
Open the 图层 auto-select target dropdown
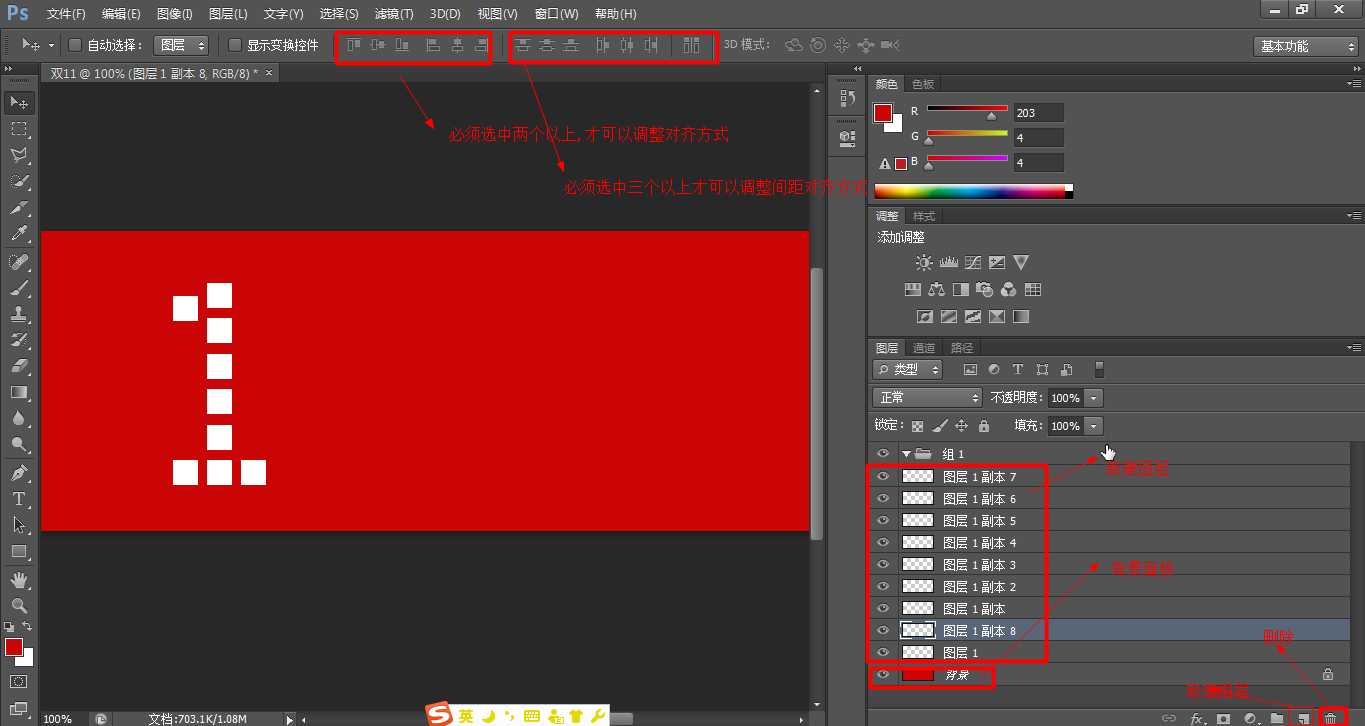[182, 45]
